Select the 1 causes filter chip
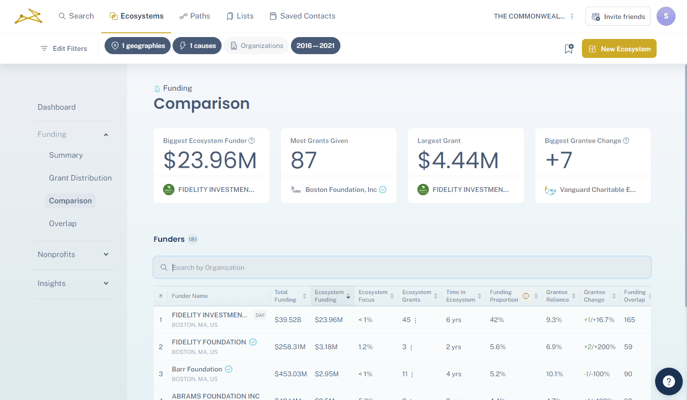Image resolution: width=687 pixels, height=400 pixels. (x=197, y=46)
